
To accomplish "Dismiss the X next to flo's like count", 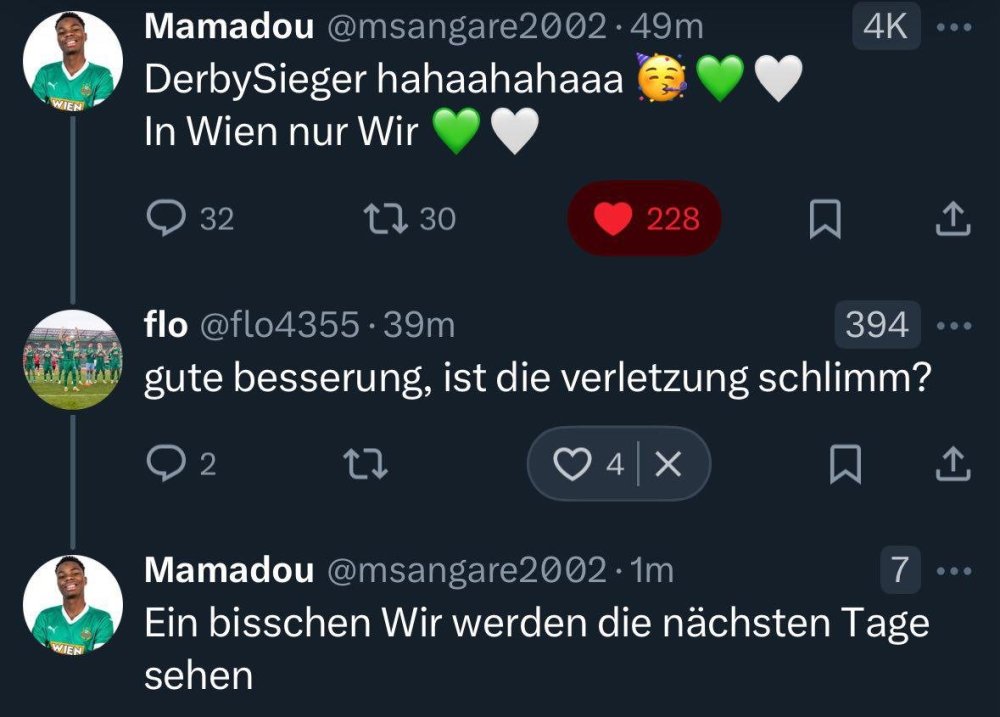I will tap(672, 463).
